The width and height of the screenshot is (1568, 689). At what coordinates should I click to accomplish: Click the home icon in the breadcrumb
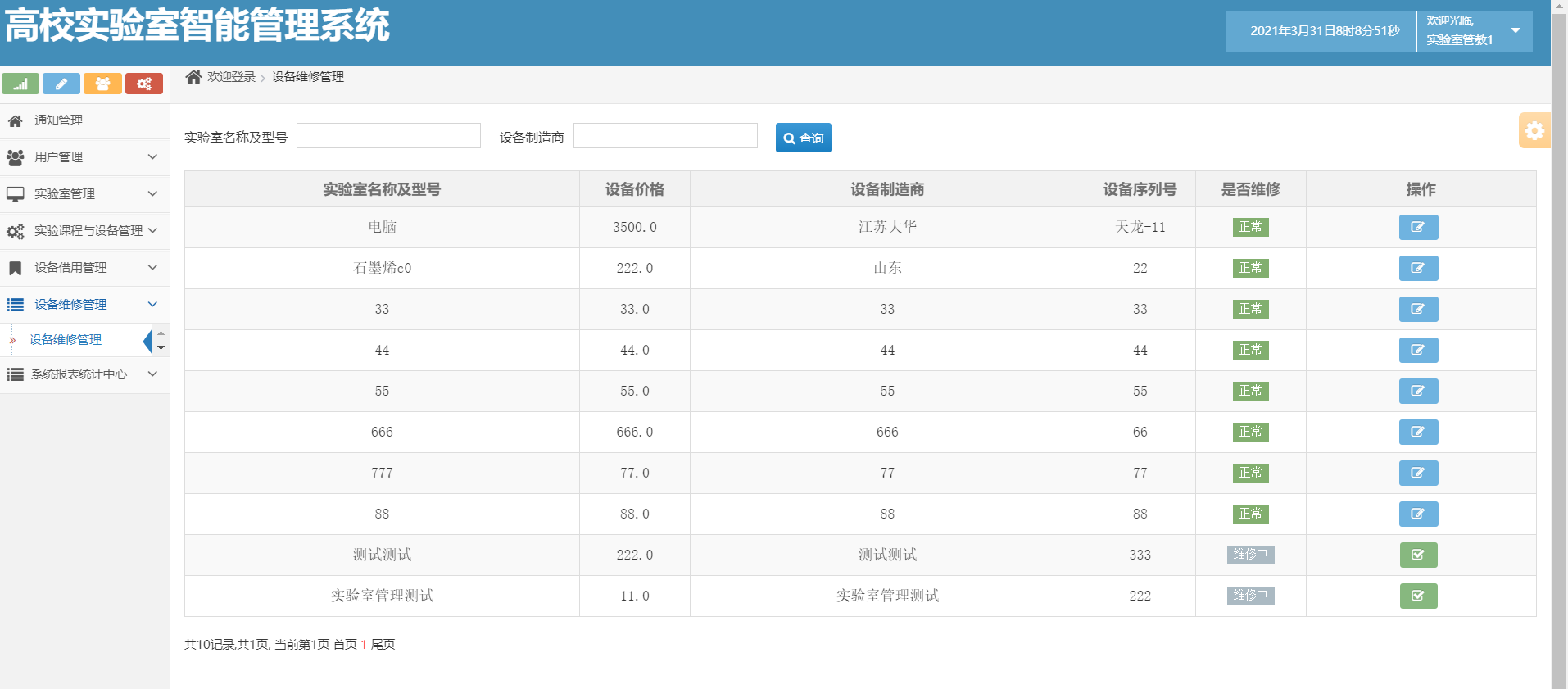(193, 77)
